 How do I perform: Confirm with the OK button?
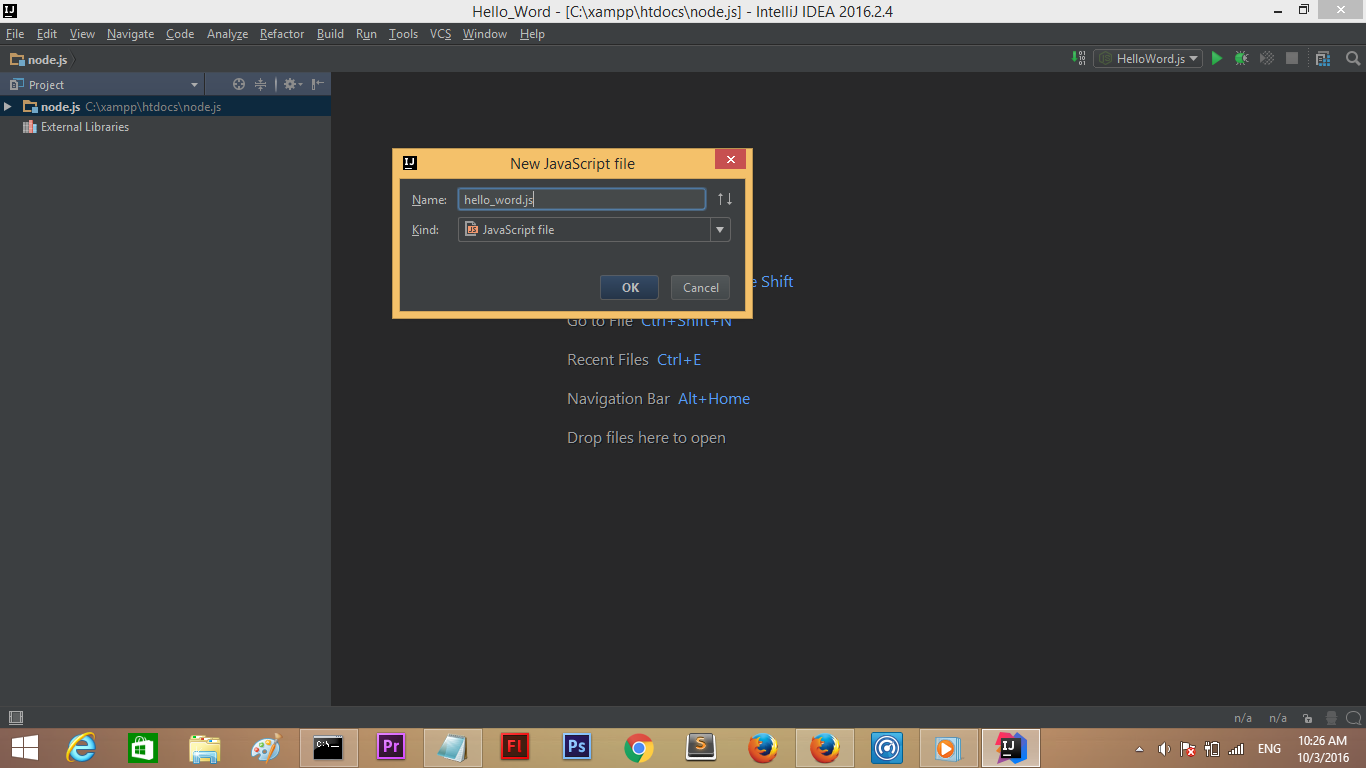(x=629, y=287)
